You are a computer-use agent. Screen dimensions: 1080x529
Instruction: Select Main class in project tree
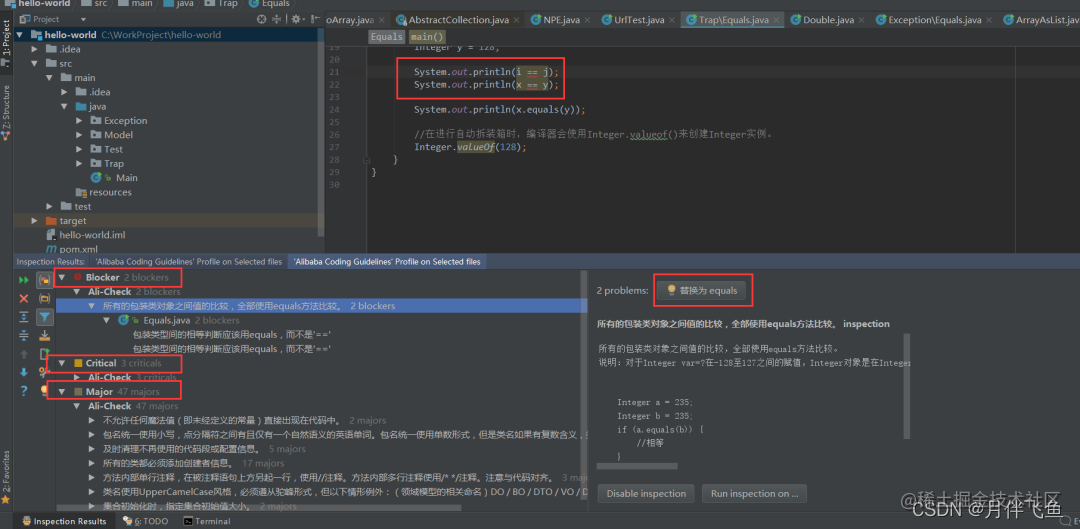(x=121, y=178)
